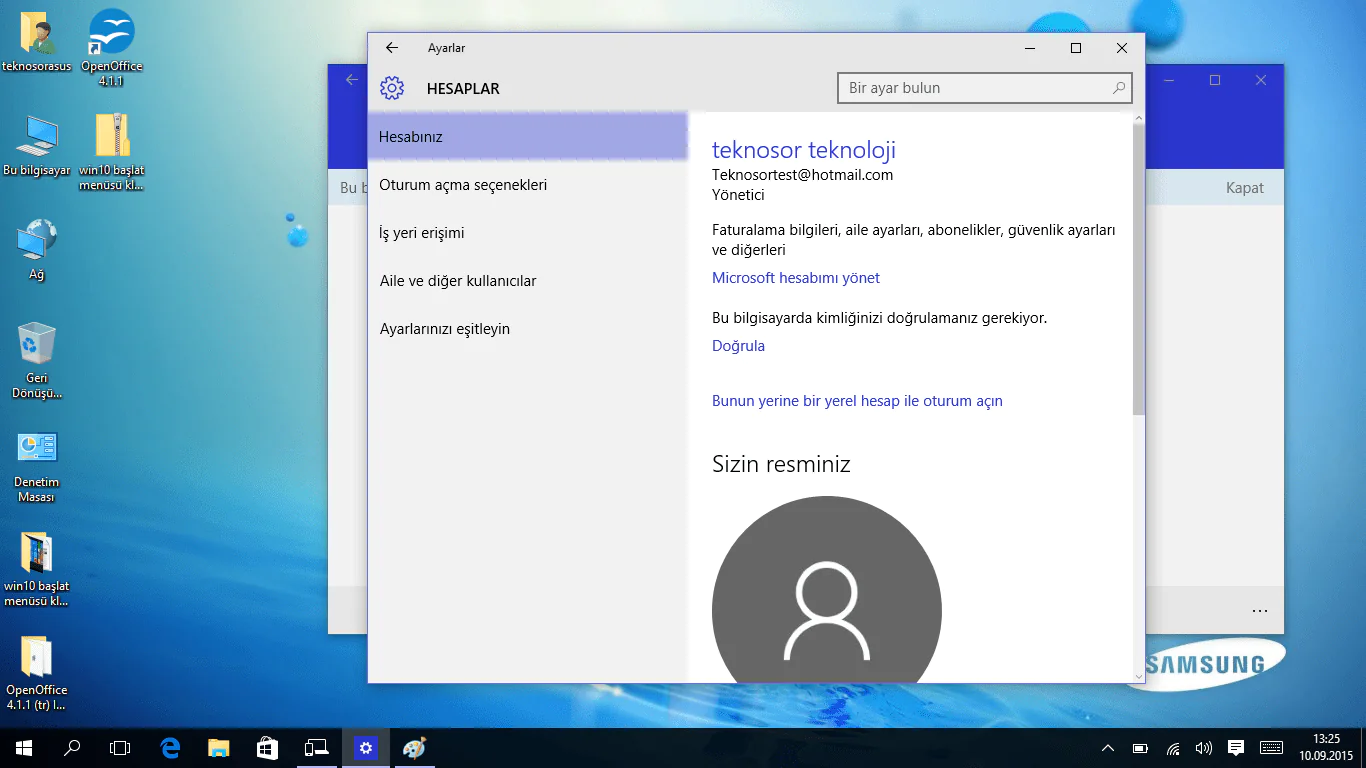The image size is (1366, 768).
Task: Open File Explorer from the taskbar
Action: click(x=217, y=747)
